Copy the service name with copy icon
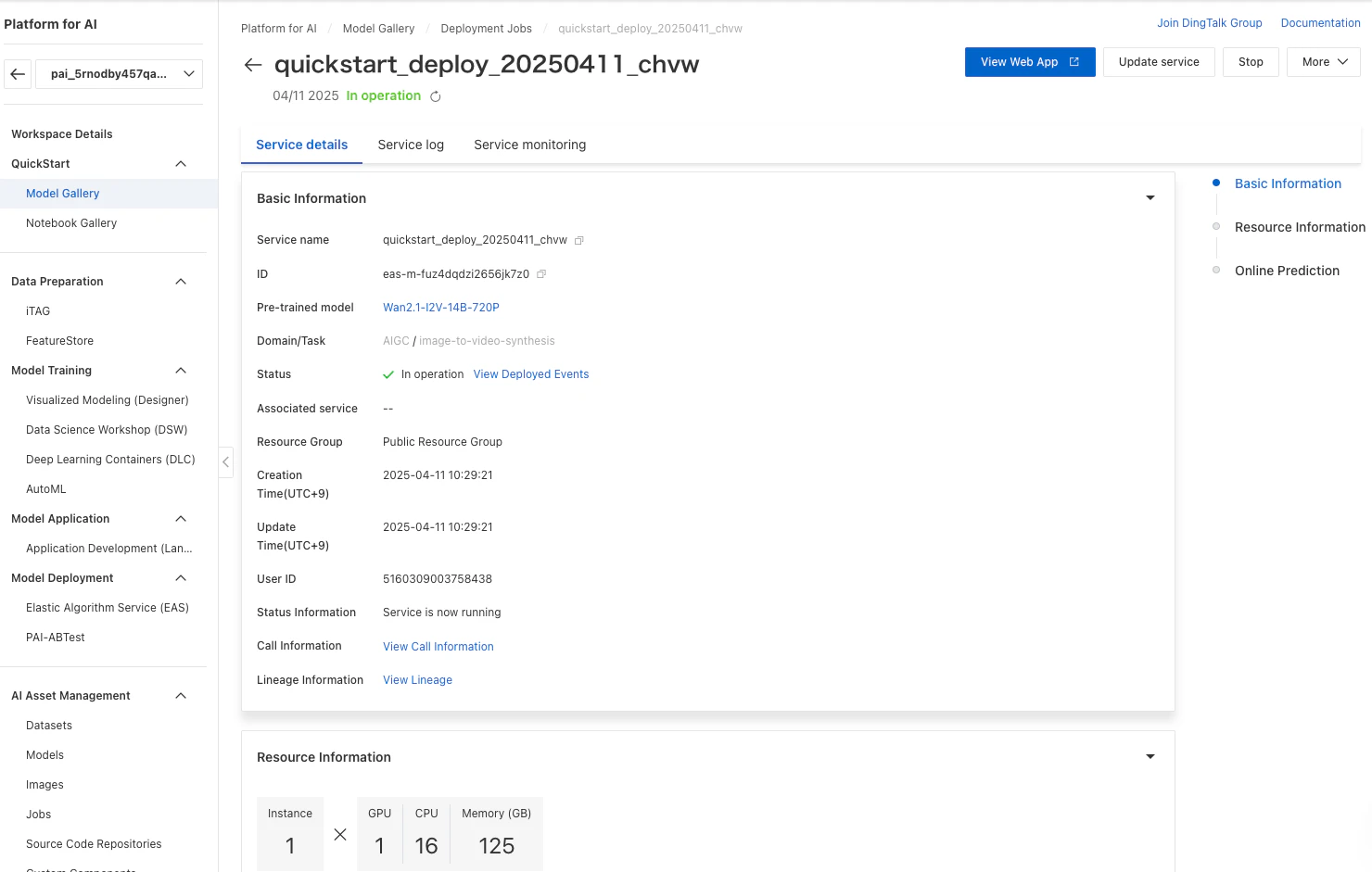The width and height of the screenshot is (1372, 872). click(x=579, y=241)
